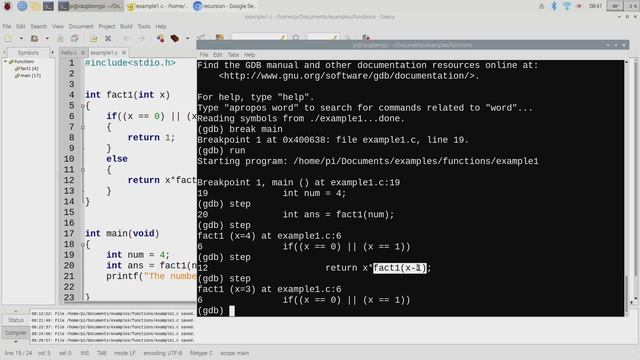Screen dimensions: 640x360
Task: Expand the Build dropdown arrow
Action: 187,38
